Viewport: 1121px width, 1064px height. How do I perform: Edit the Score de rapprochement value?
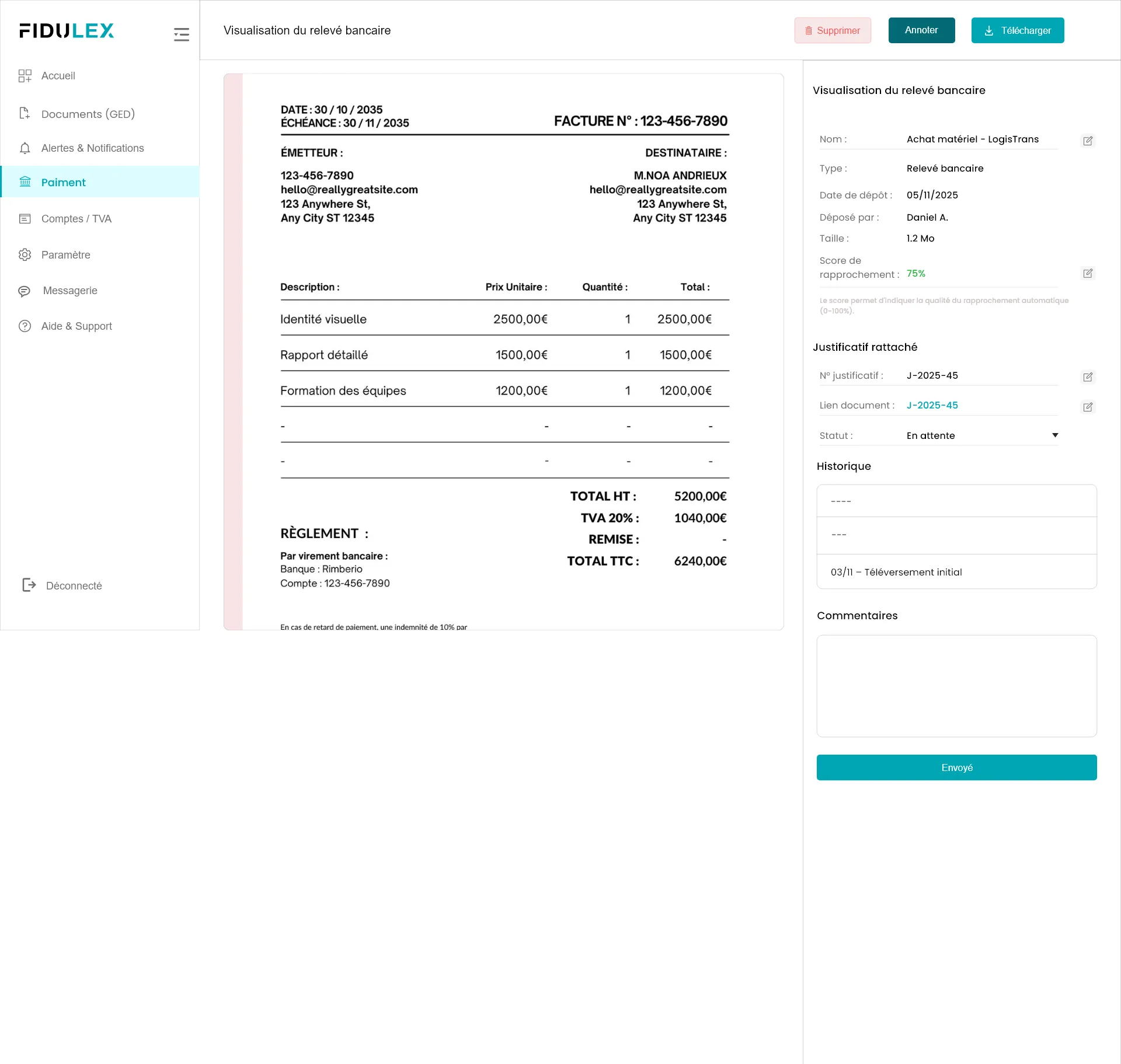click(1088, 273)
